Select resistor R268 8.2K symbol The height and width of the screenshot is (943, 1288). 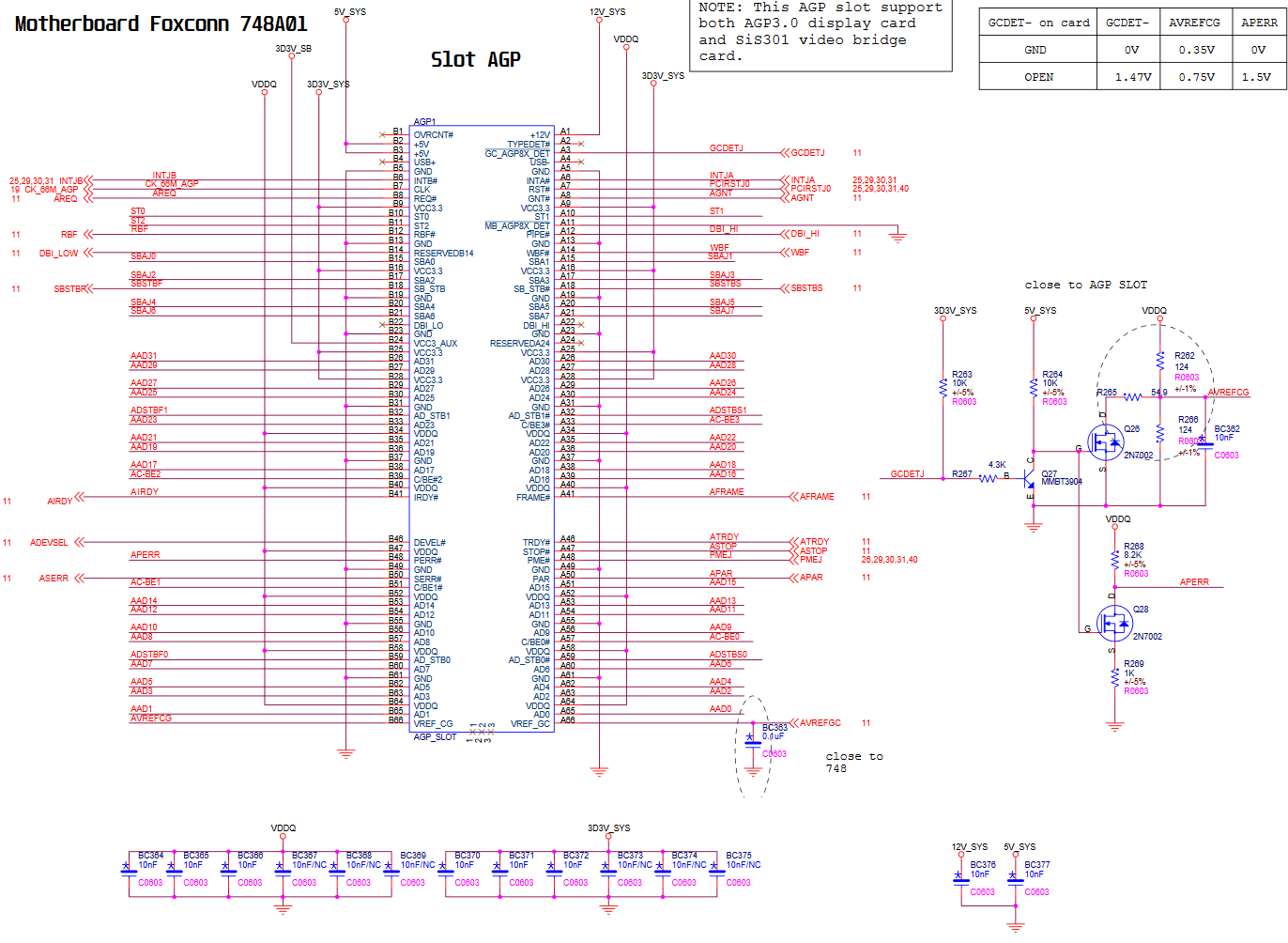[x=1114, y=559]
